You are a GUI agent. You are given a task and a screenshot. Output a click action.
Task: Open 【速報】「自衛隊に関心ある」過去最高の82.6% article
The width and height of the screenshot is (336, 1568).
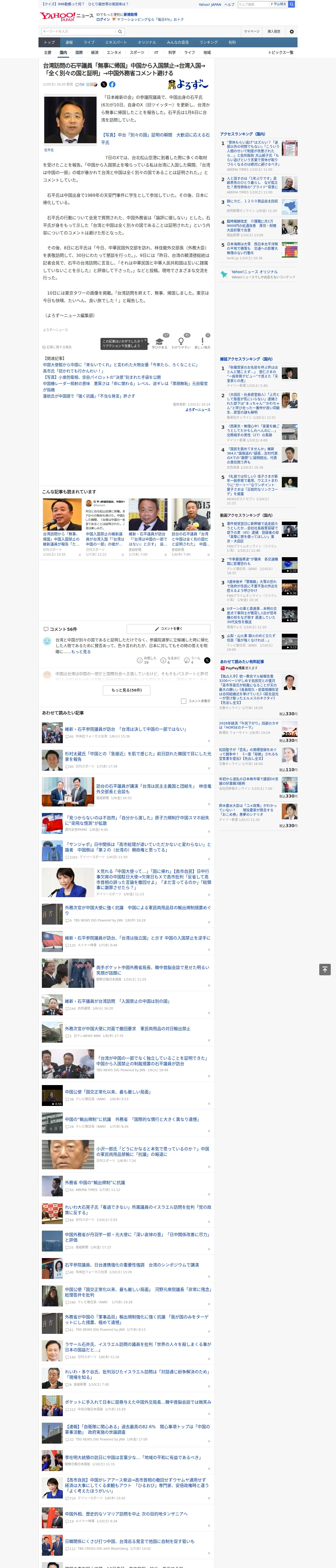(138, 1429)
